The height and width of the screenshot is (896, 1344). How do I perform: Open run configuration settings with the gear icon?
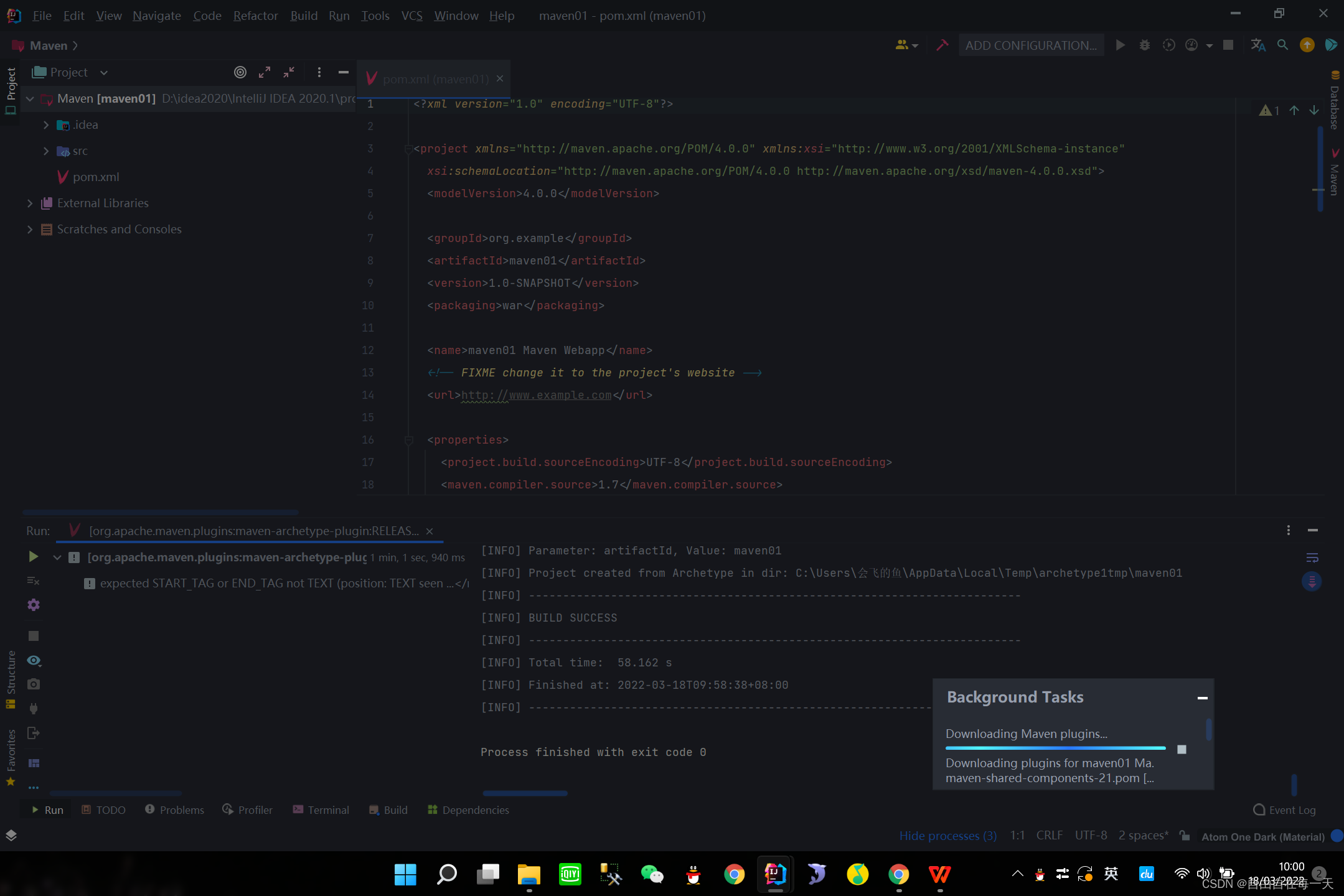pyautogui.click(x=33, y=604)
